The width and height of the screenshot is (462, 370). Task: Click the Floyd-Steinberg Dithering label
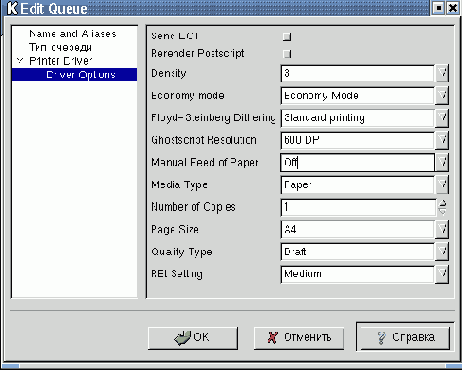213,118
